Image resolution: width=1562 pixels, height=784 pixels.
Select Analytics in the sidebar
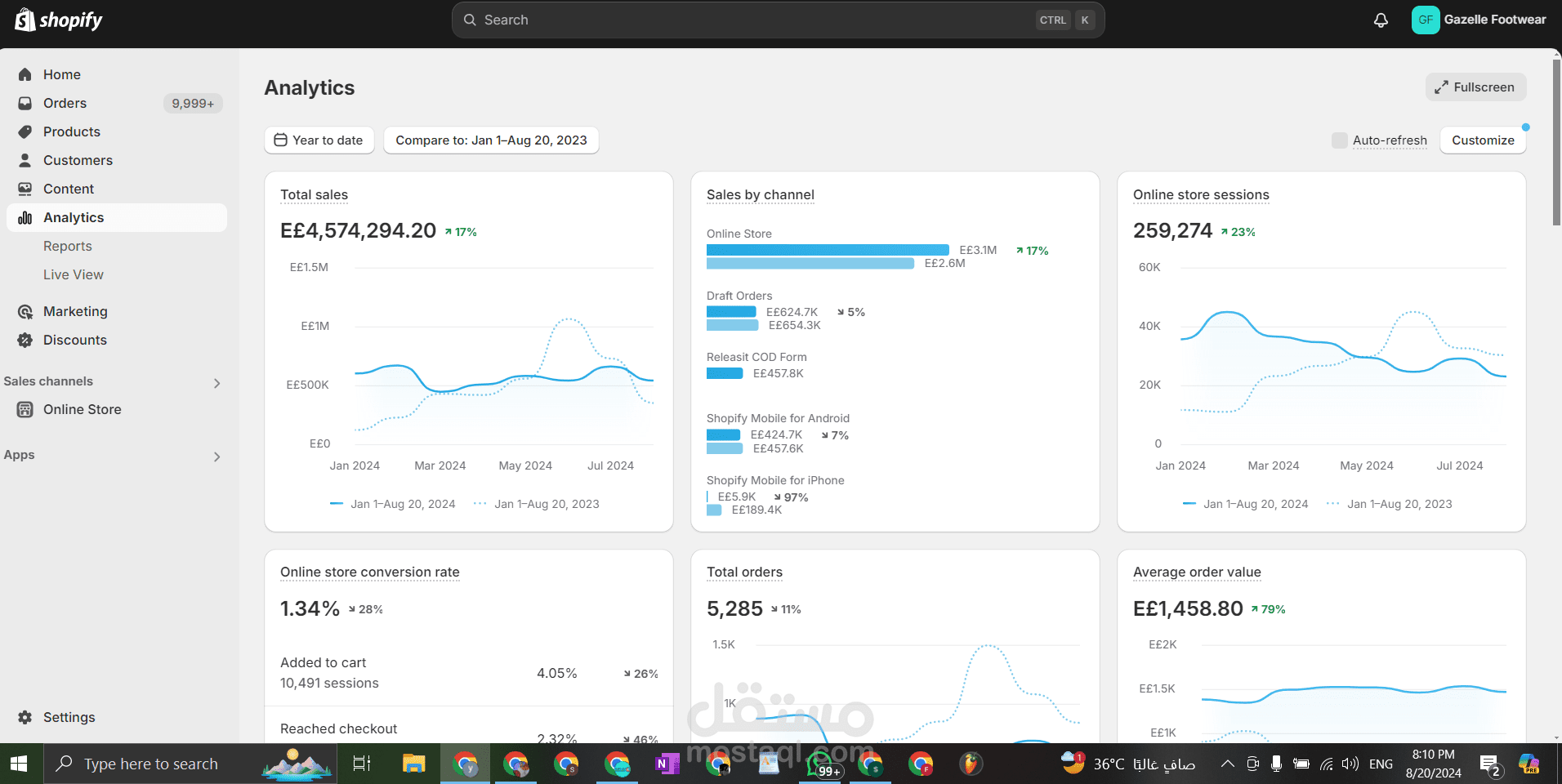[x=117, y=217]
